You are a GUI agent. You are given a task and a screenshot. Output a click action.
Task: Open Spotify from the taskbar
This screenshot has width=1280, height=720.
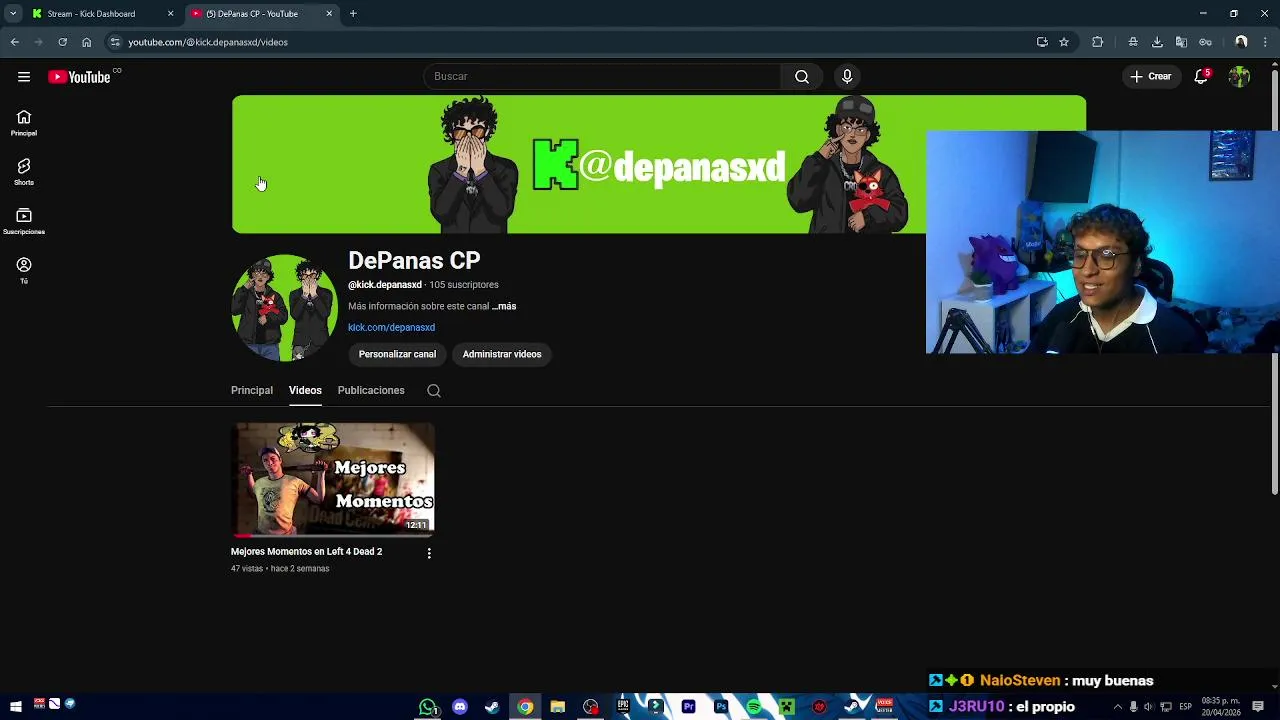point(754,707)
